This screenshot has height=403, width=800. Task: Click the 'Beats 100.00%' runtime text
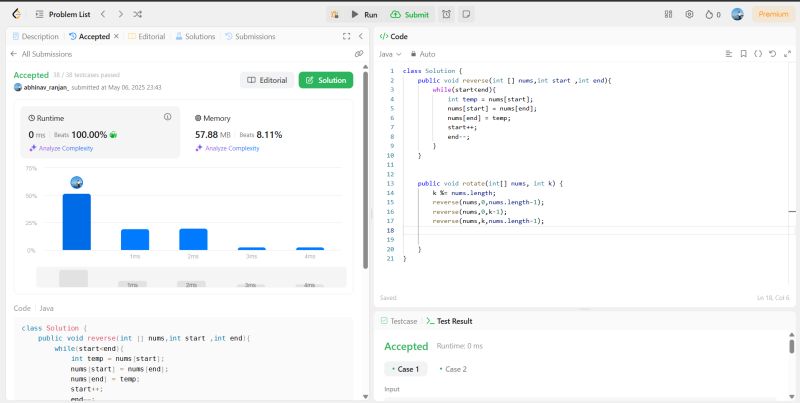point(81,135)
